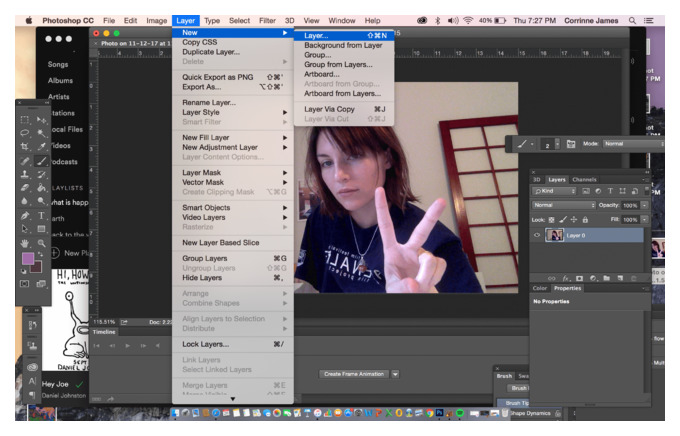
Task: Select the Rectangle shape tool
Action: point(42,229)
